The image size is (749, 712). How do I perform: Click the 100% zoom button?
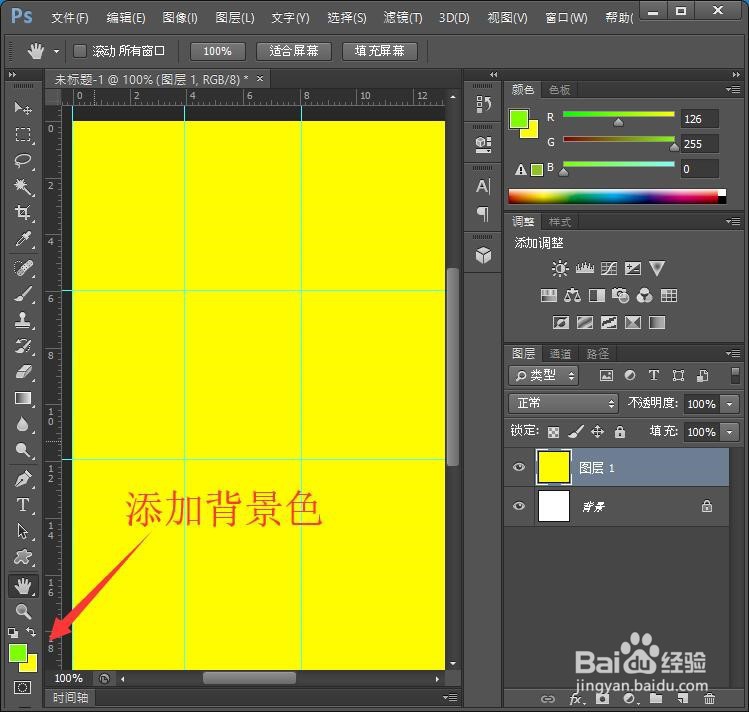tap(218, 51)
